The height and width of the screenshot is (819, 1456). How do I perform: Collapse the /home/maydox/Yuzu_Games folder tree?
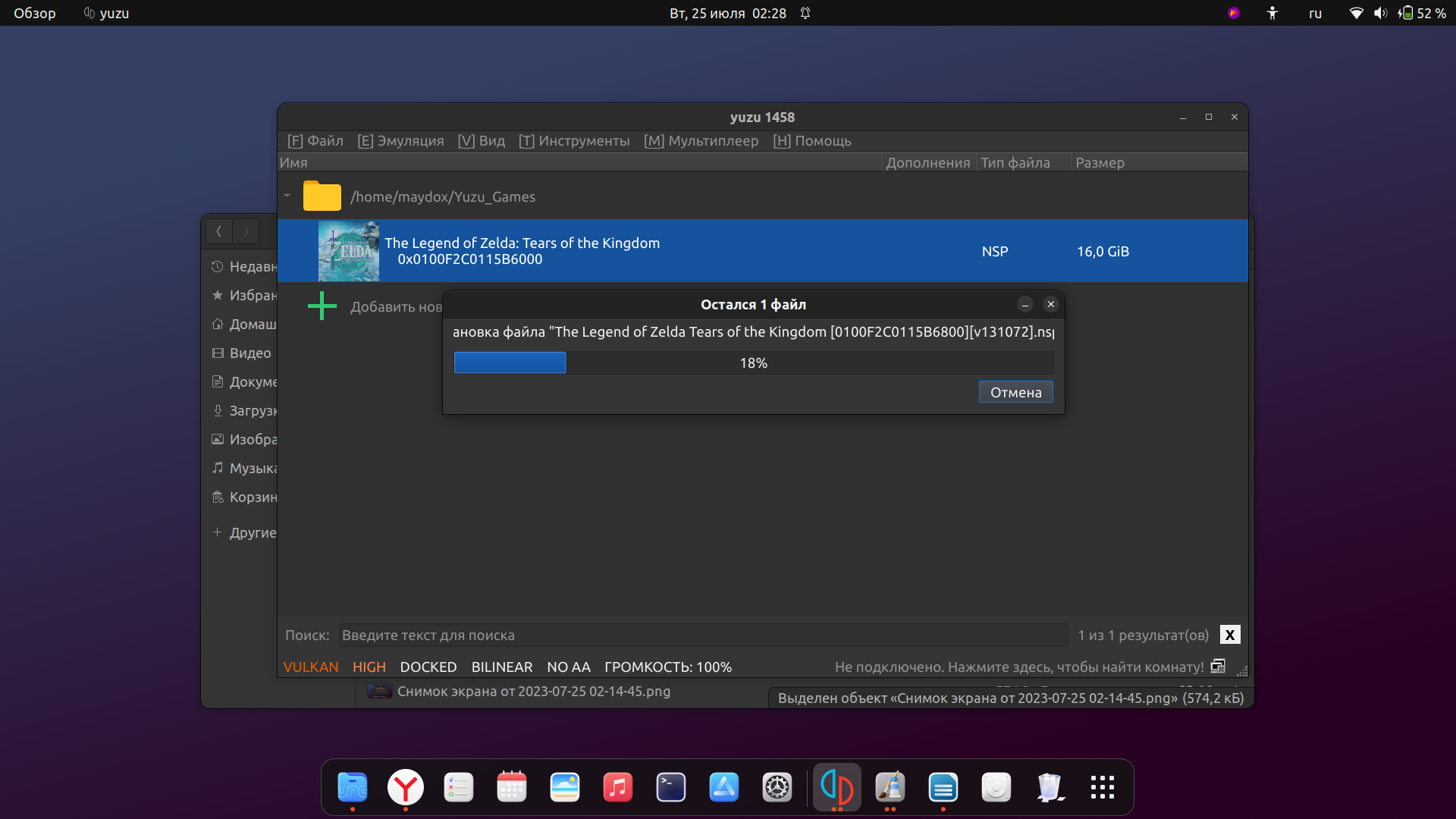click(287, 196)
